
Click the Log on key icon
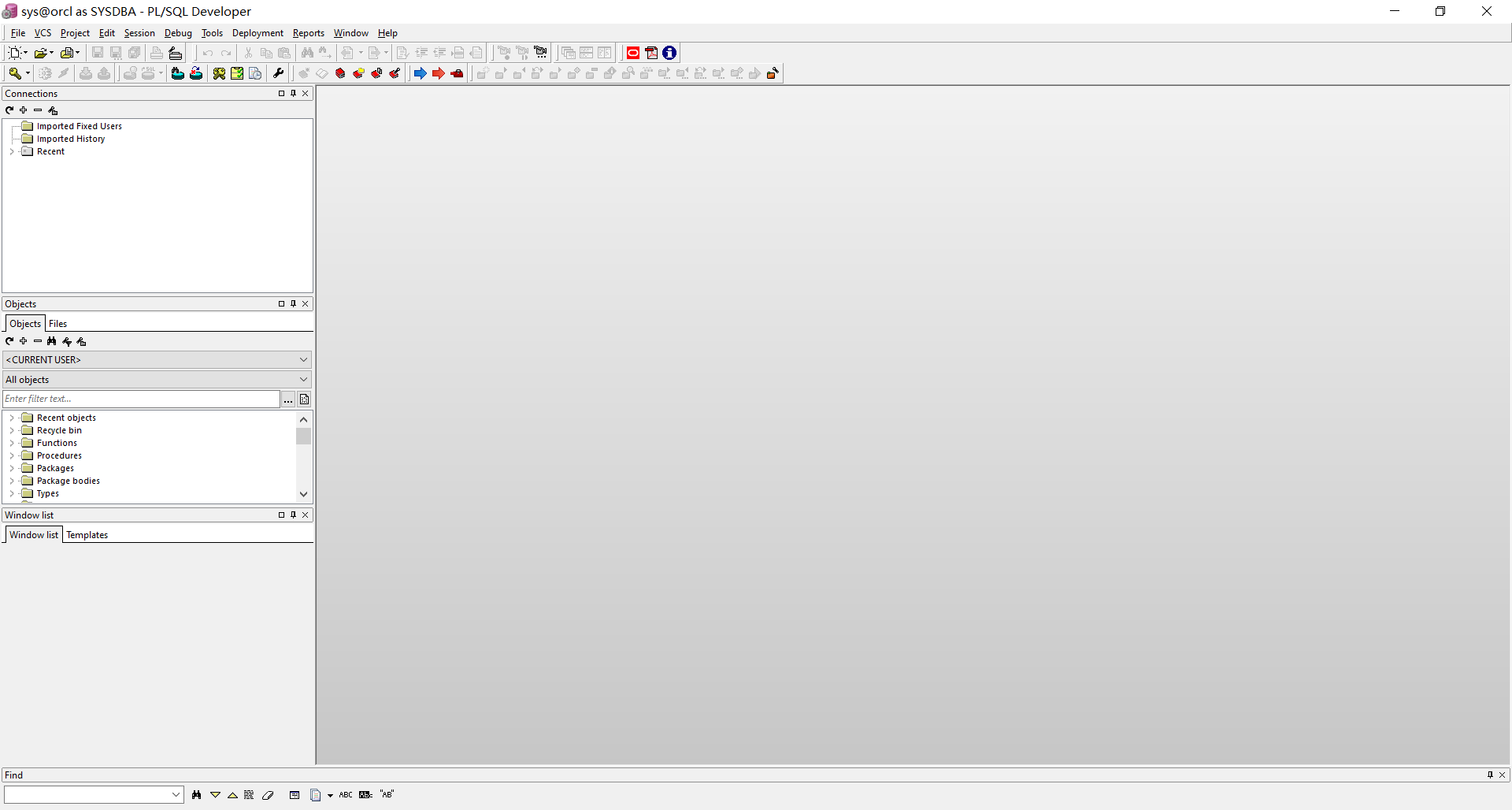pos(14,73)
